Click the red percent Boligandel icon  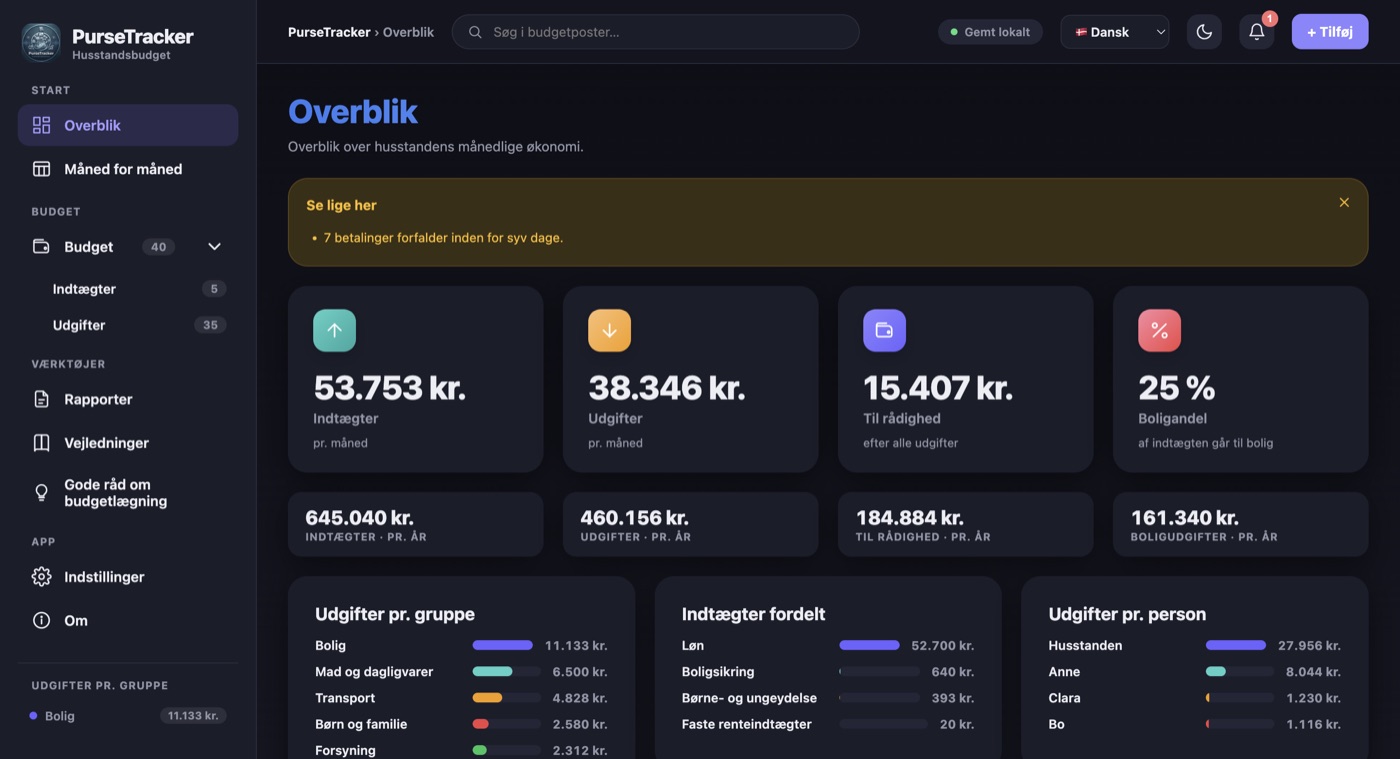(x=1159, y=330)
